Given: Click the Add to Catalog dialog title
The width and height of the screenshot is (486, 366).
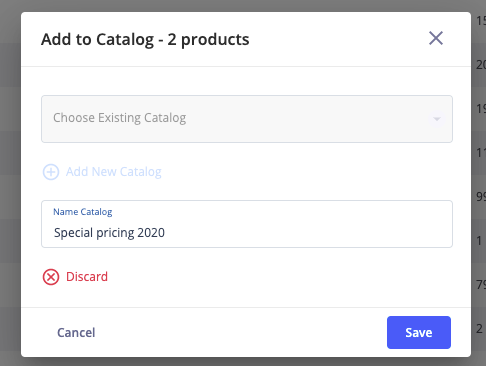Looking at the screenshot, I should [x=145, y=39].
